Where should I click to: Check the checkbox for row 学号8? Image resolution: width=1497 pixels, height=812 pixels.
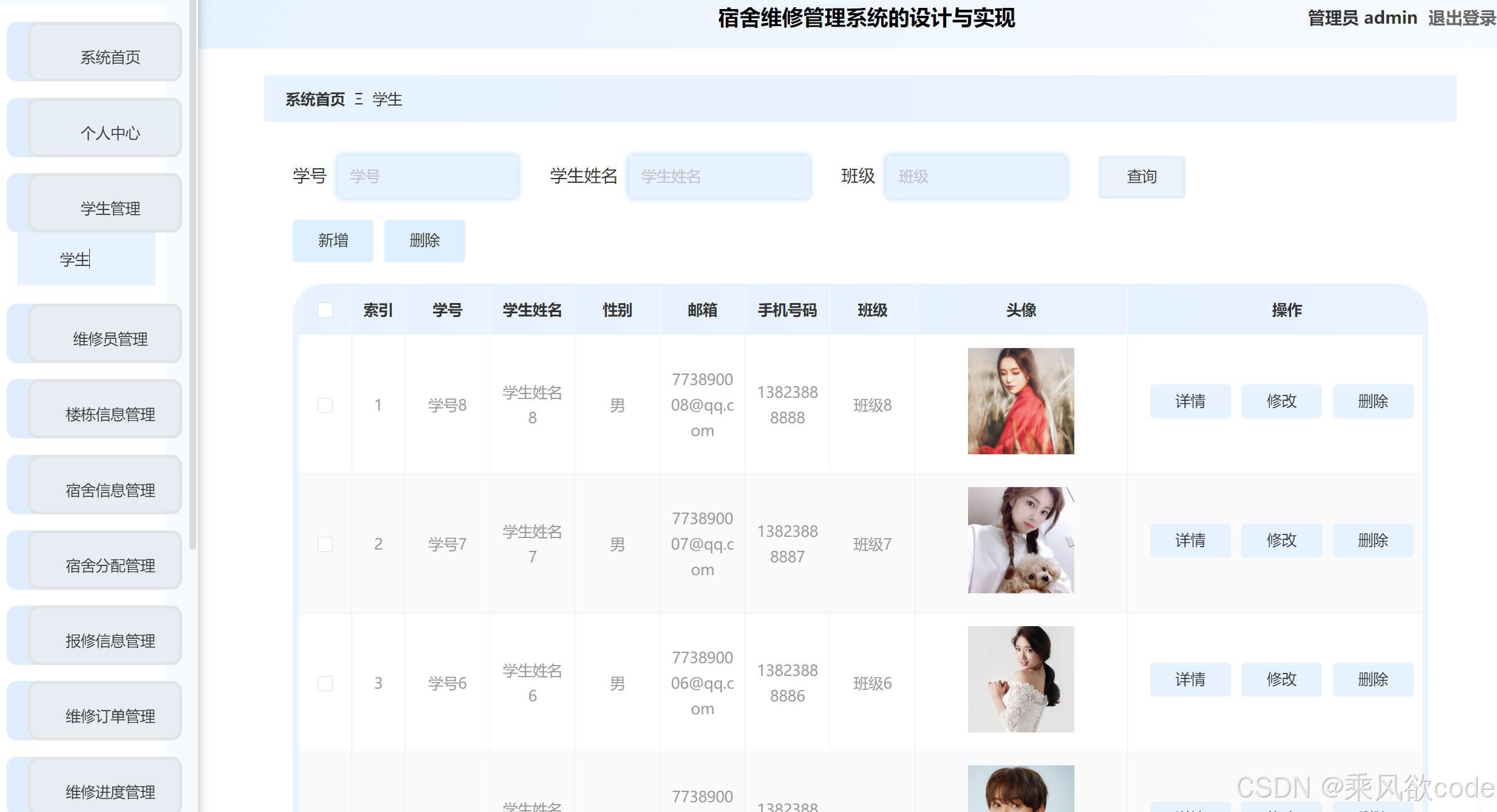[325, 405]
